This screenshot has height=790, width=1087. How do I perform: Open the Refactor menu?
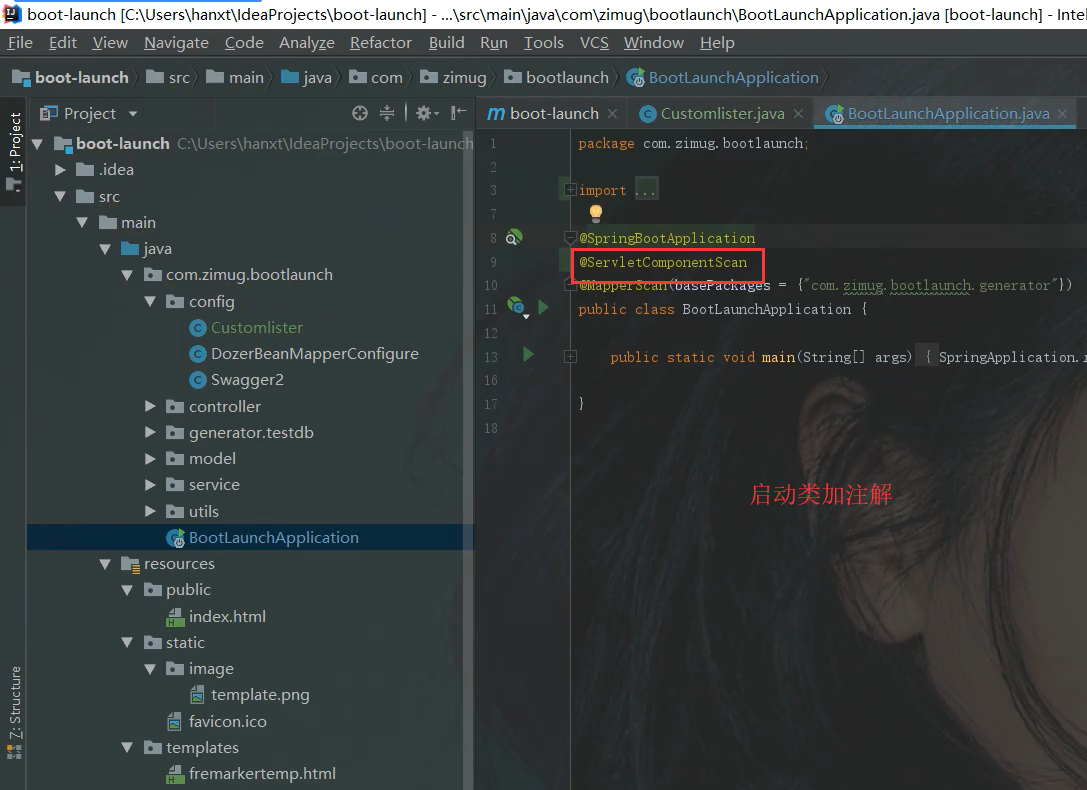click(x=381, y=43)
